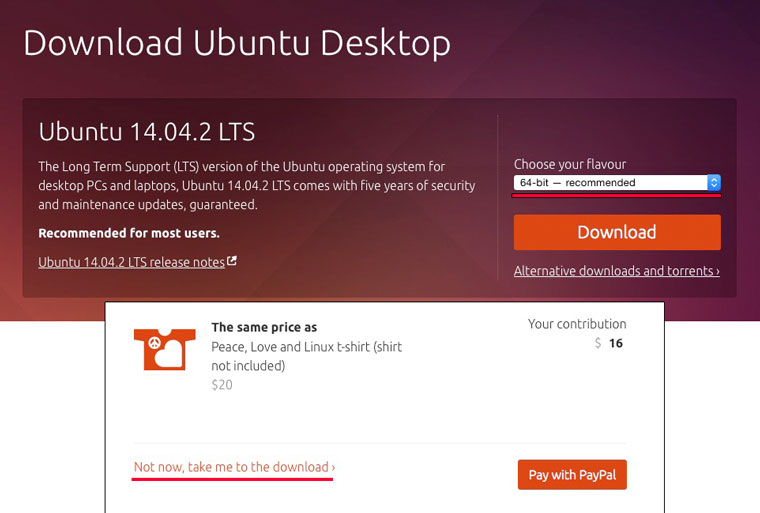Click the external link icon beside release notes
The width and height of the screenshot is (760, 513).
click(x=232, y=261)
